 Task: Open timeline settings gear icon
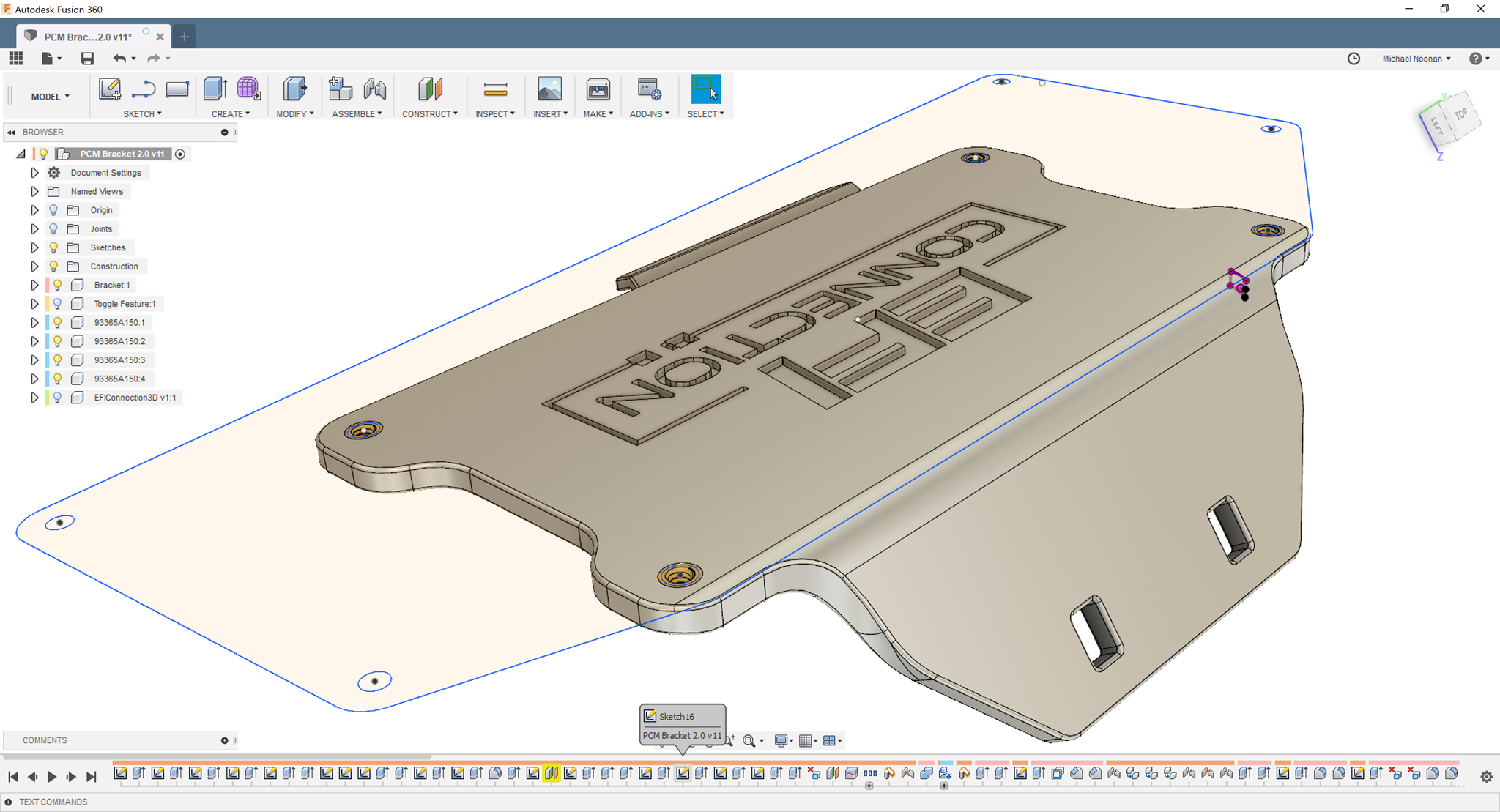pos(1486,777)
